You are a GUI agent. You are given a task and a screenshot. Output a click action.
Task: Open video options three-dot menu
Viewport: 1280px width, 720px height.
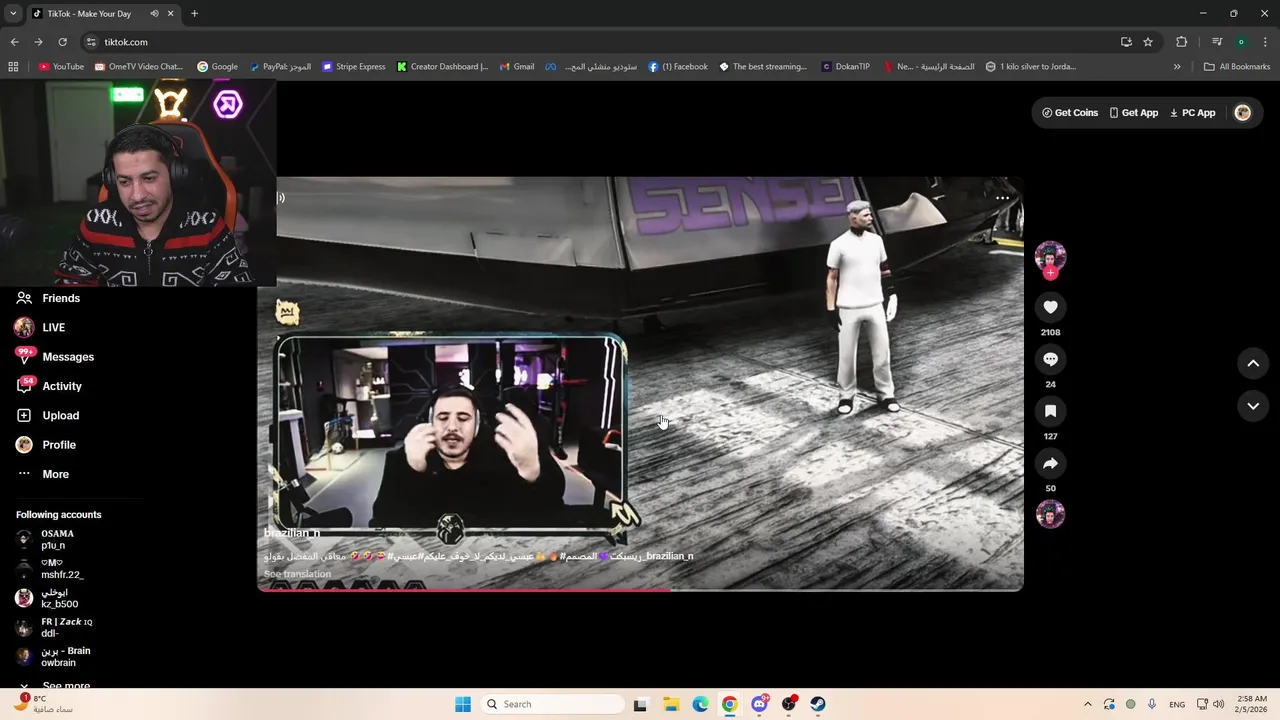click(x=1002, y=198)
